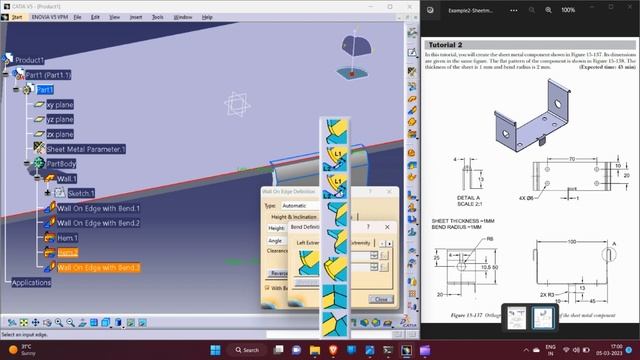Open the ENOVIA V5 VPM menu
The height and width of the screenshot is (360, 640).
50,17
